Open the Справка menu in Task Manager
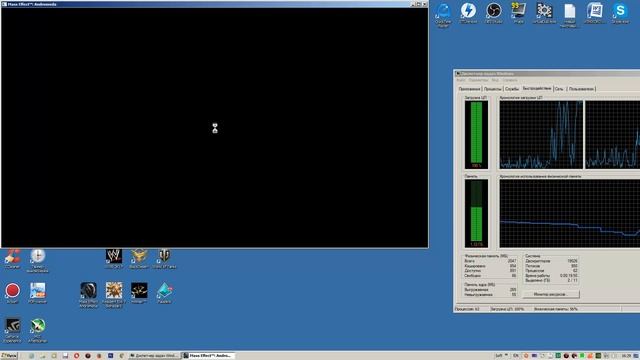Viewport: 640px width, 360px height. tap(509, 80)
